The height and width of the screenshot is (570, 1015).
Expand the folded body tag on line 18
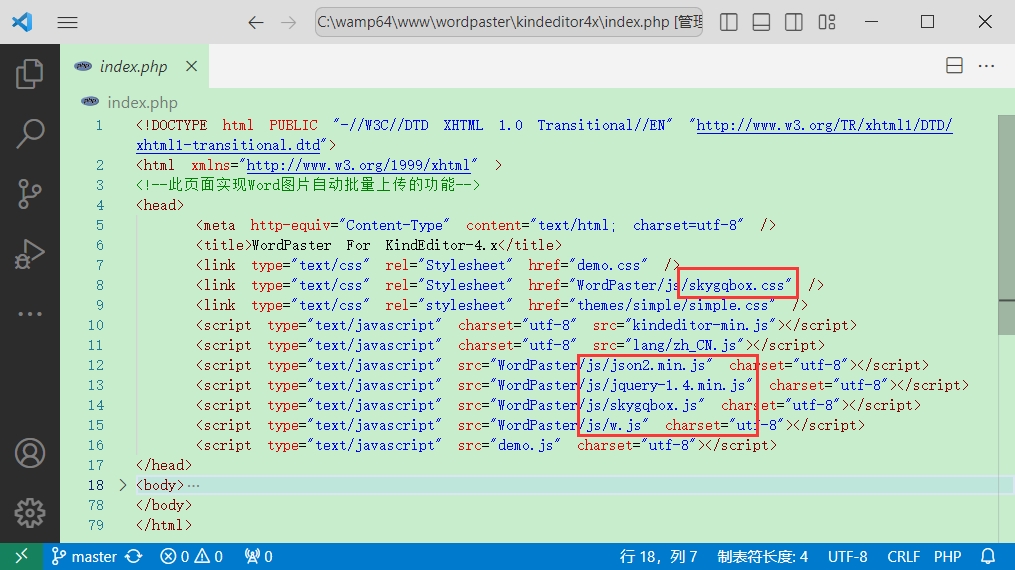(x=123, y=485)
